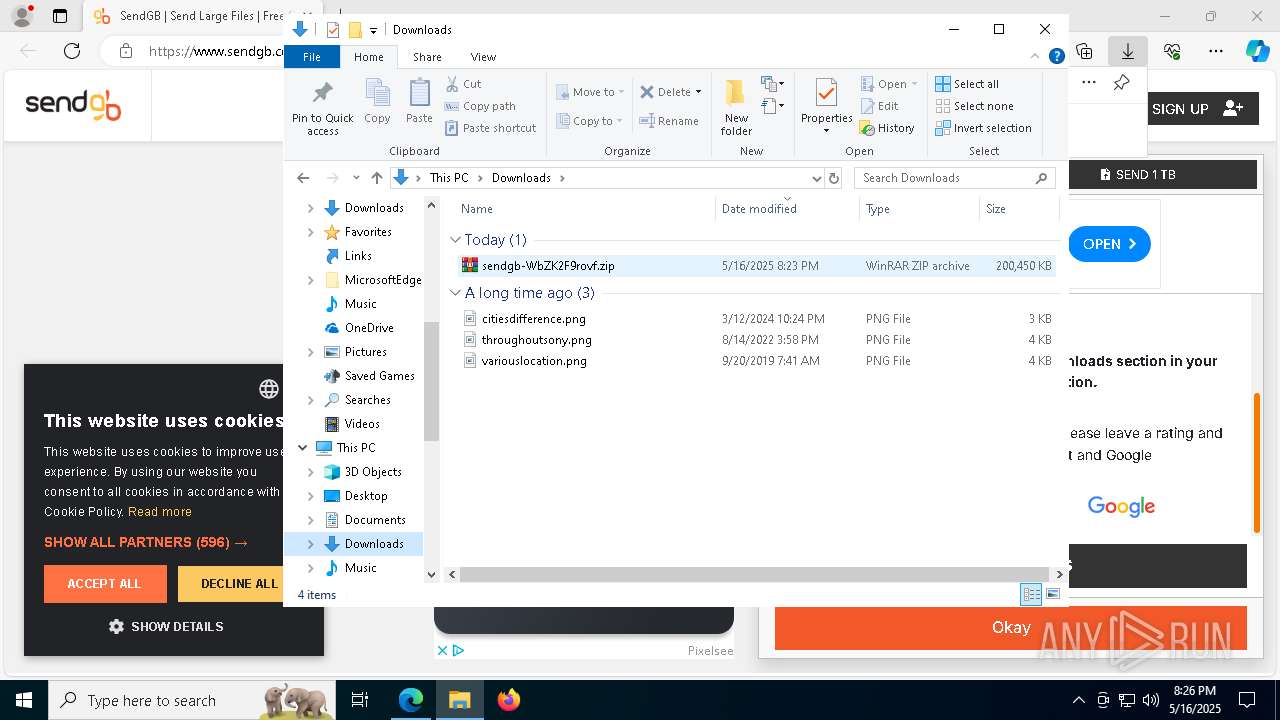Screen dimensions: 1280x720
Task: Click Invert selection
Action: click(983, 128)
